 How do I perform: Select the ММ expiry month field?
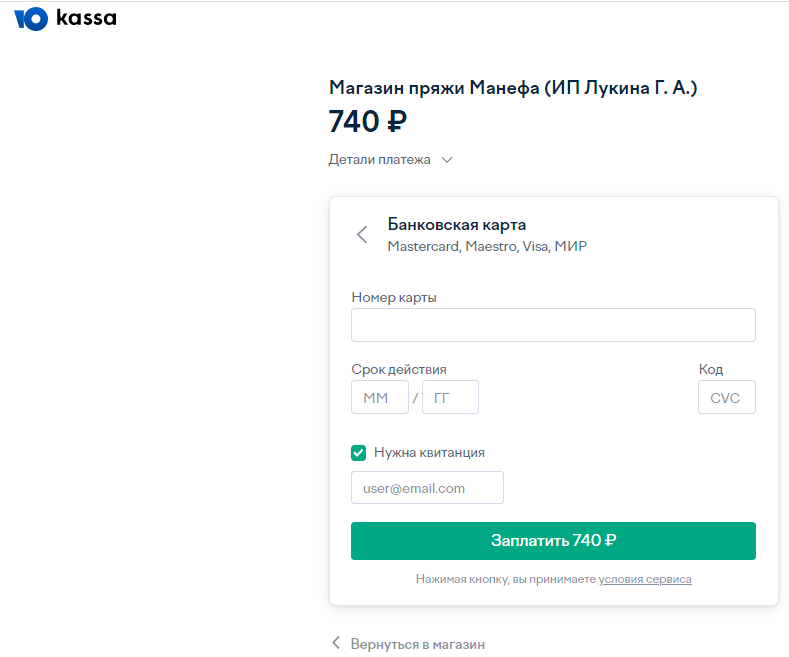pyautogui.click(x=380, y=397)
